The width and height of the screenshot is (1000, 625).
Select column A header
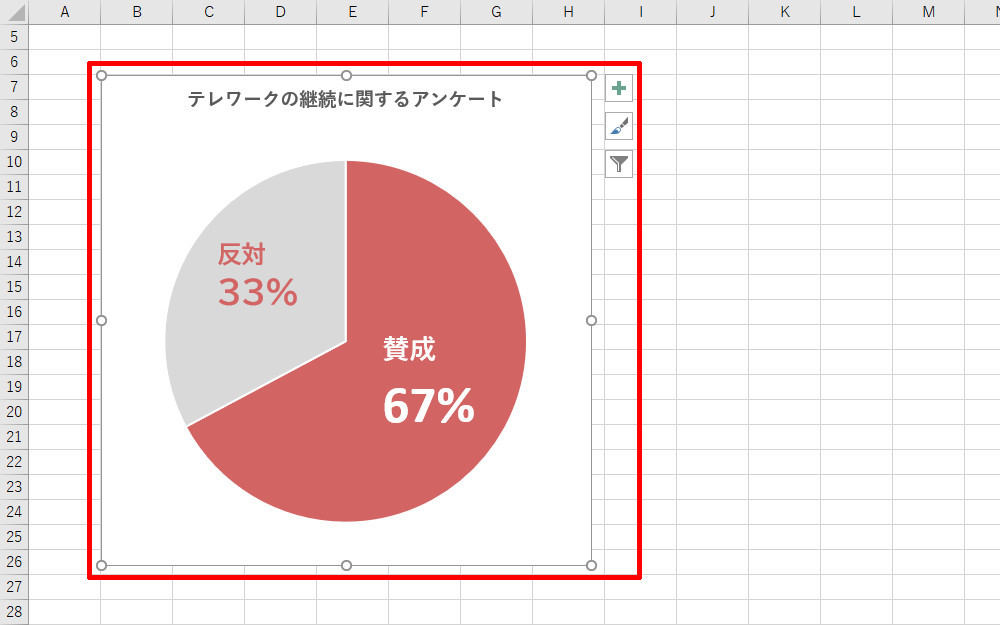(x=64, y=12)
